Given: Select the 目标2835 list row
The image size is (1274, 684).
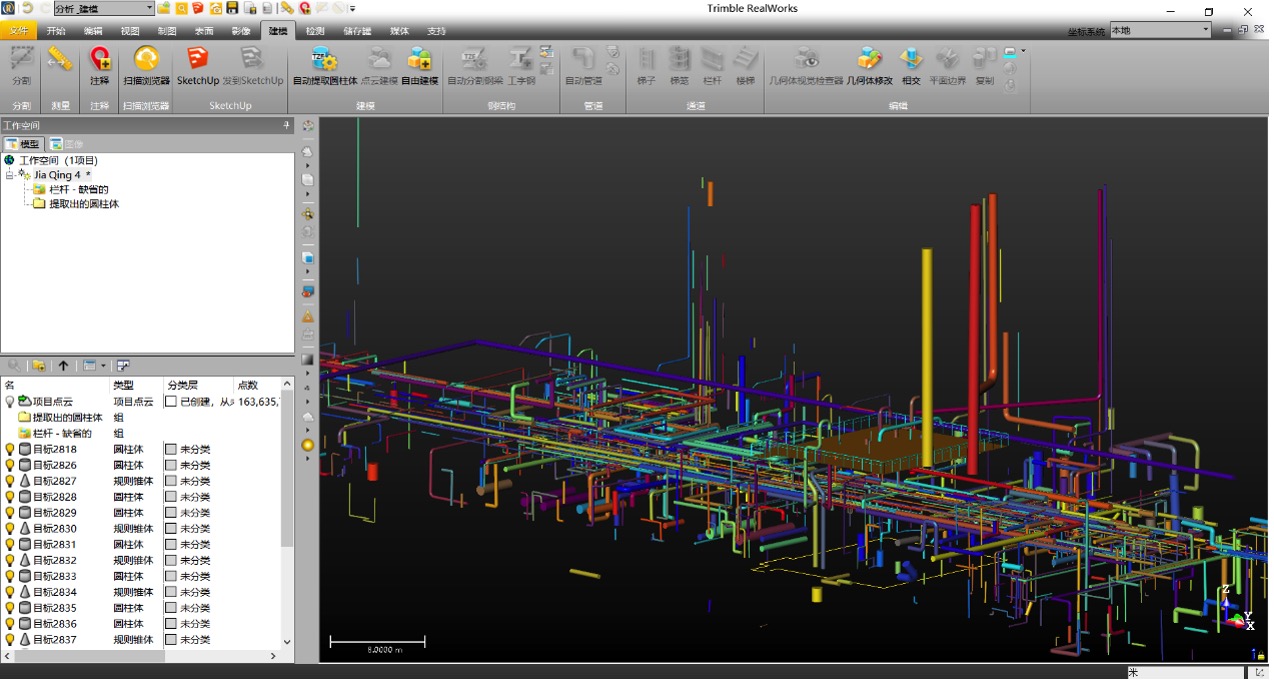Looking at the screenshot, I should tap(140, 608).
